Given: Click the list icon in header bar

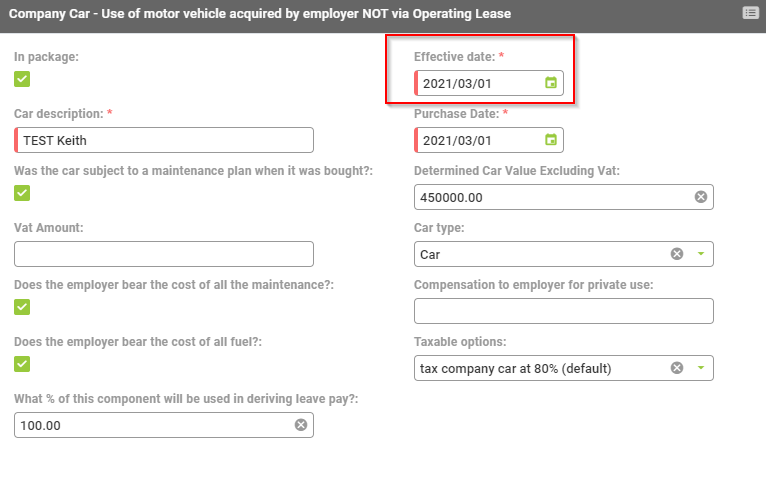Looking at the screenshot, I should point(750,13).
